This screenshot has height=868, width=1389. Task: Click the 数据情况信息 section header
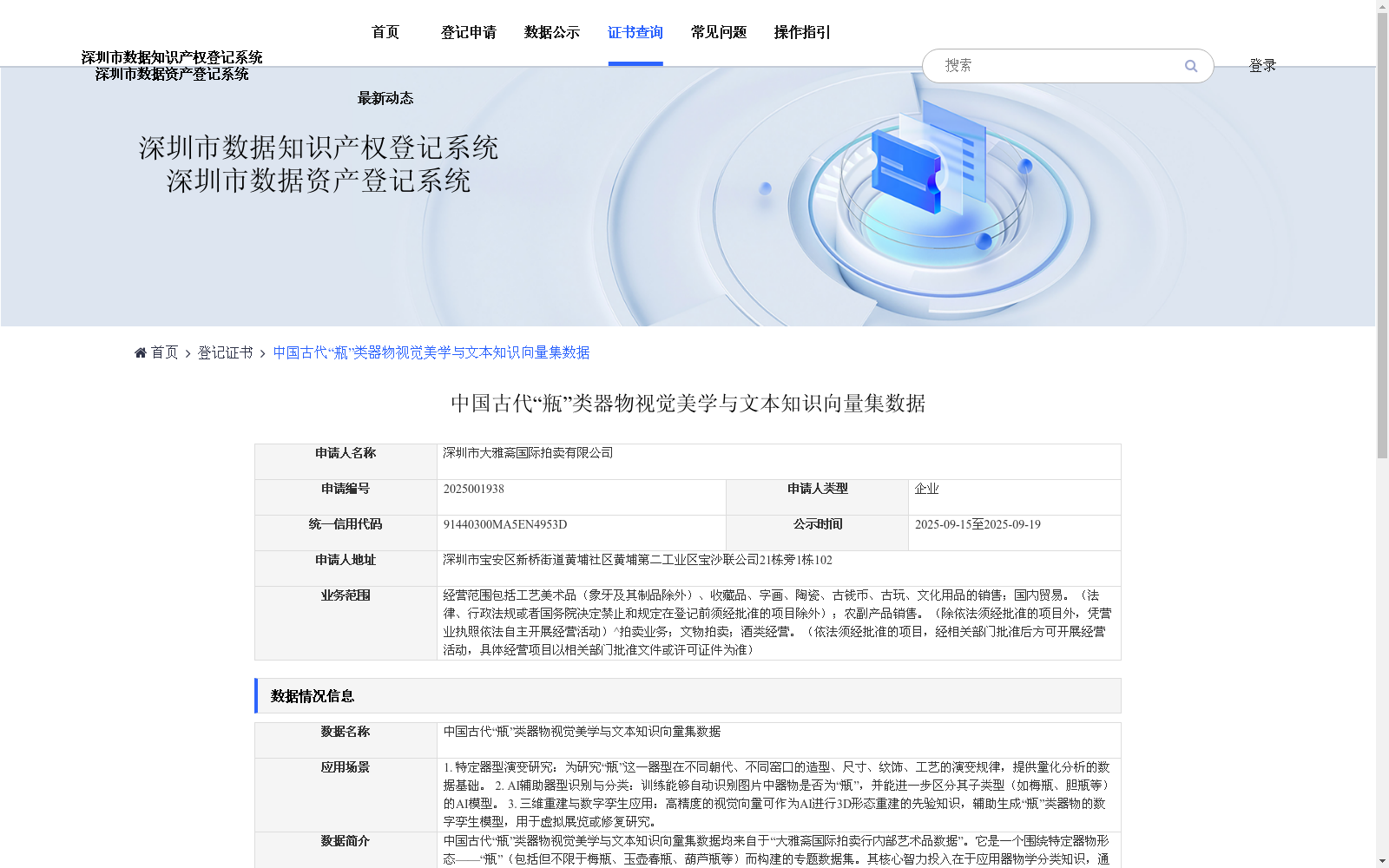[x=313, y=695]
